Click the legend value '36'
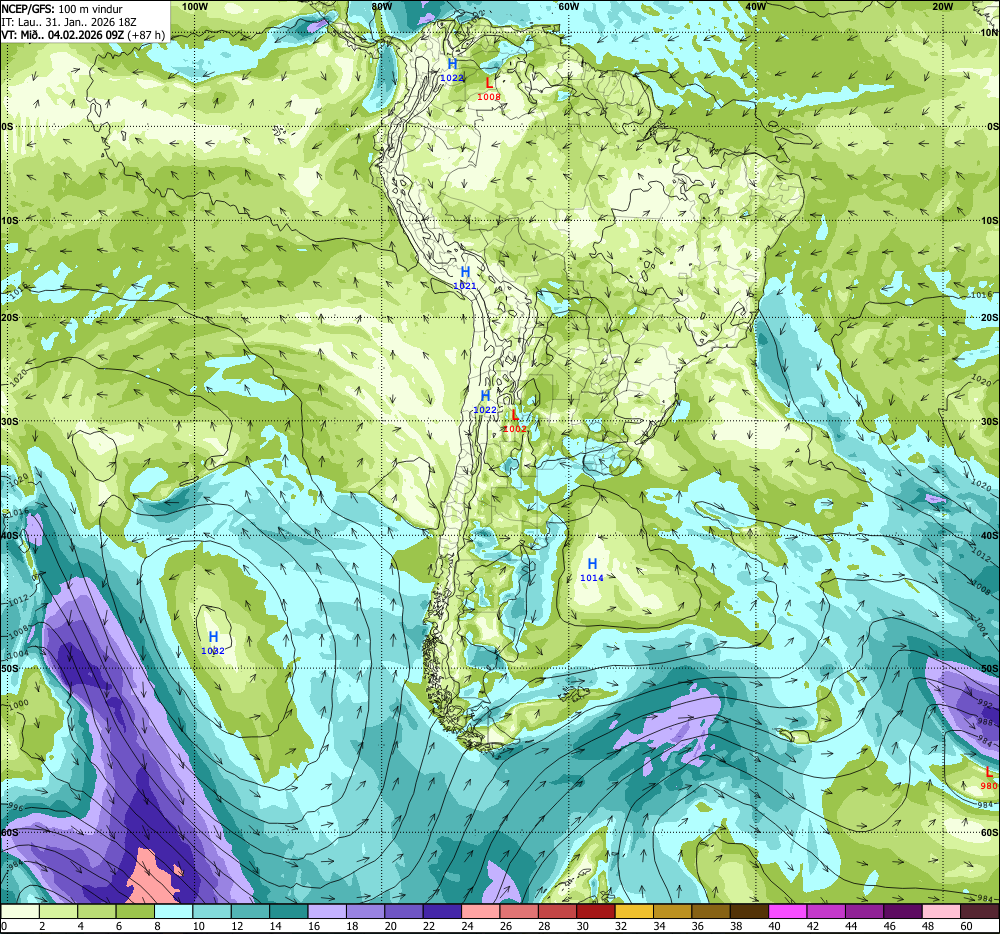Viewport: 1000px width, 934px height. 697,926
